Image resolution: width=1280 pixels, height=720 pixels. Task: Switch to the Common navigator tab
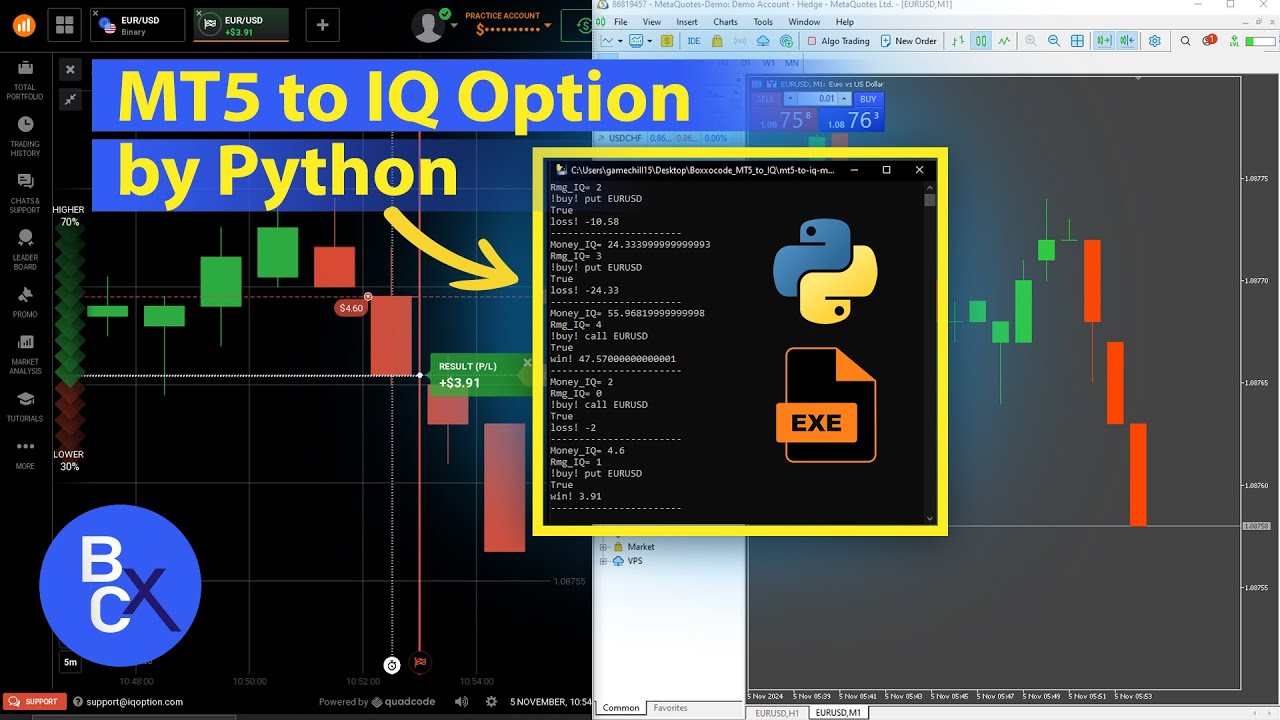click(620, 708)
